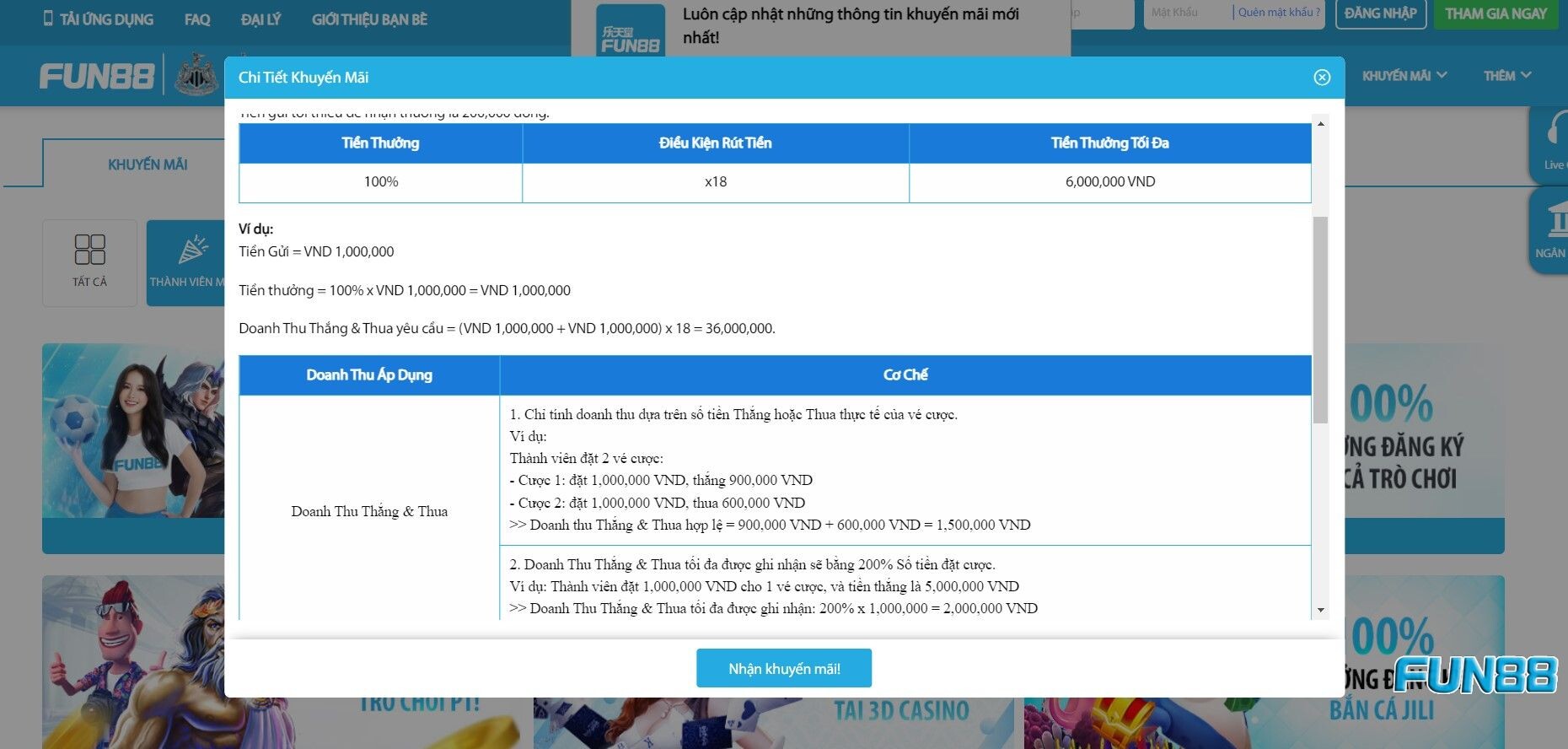
Task: Click the Doanh Thu Áp Dụng header
Action: coord(369,375)
